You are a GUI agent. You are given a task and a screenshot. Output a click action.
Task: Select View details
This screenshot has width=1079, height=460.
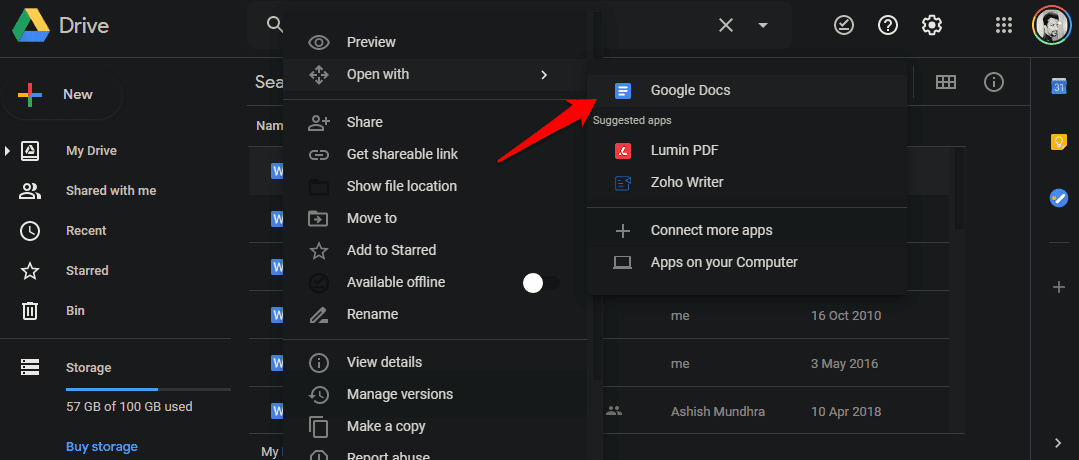(435, 362)
